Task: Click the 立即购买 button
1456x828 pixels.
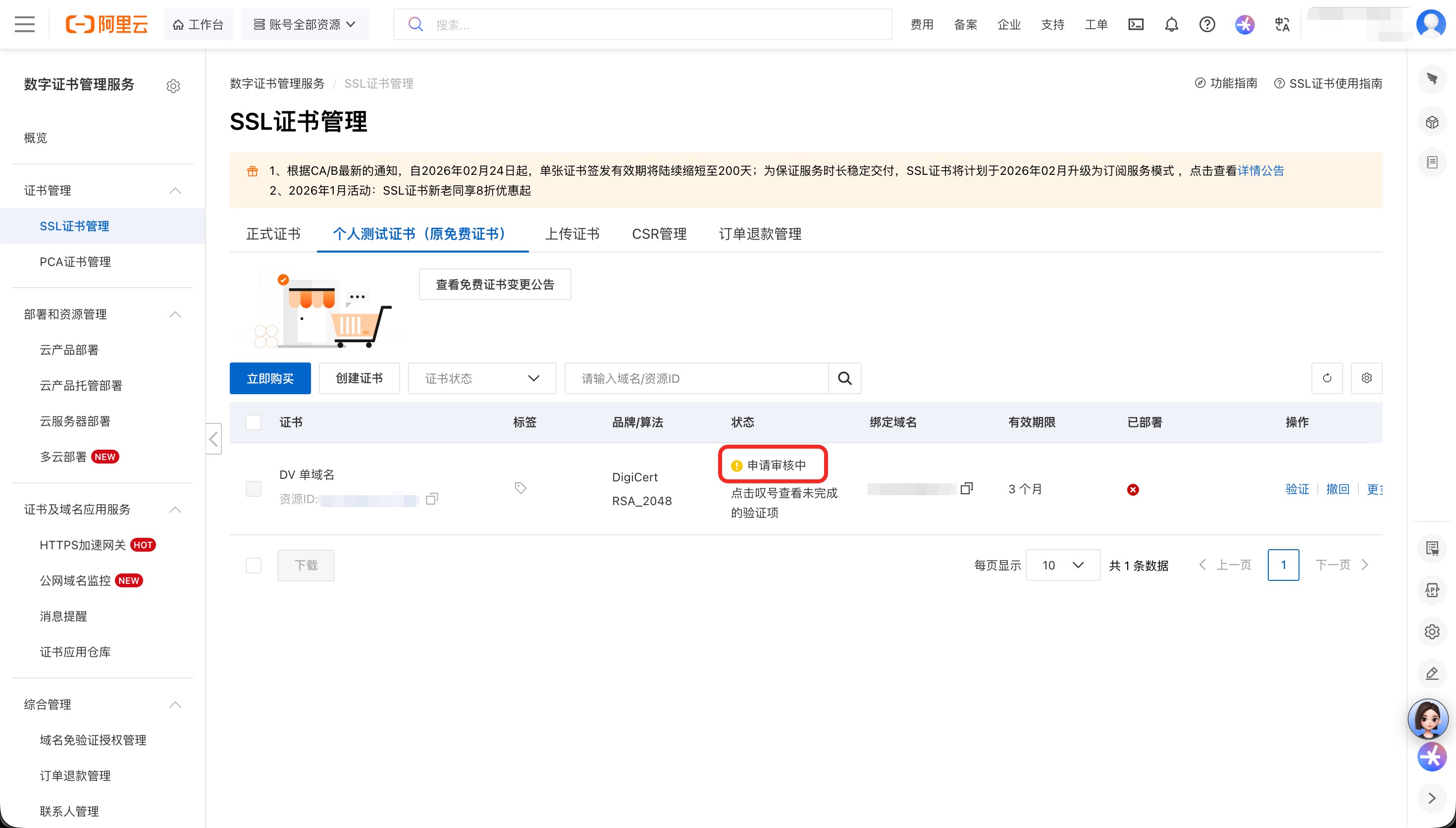Action: [270, 378]
